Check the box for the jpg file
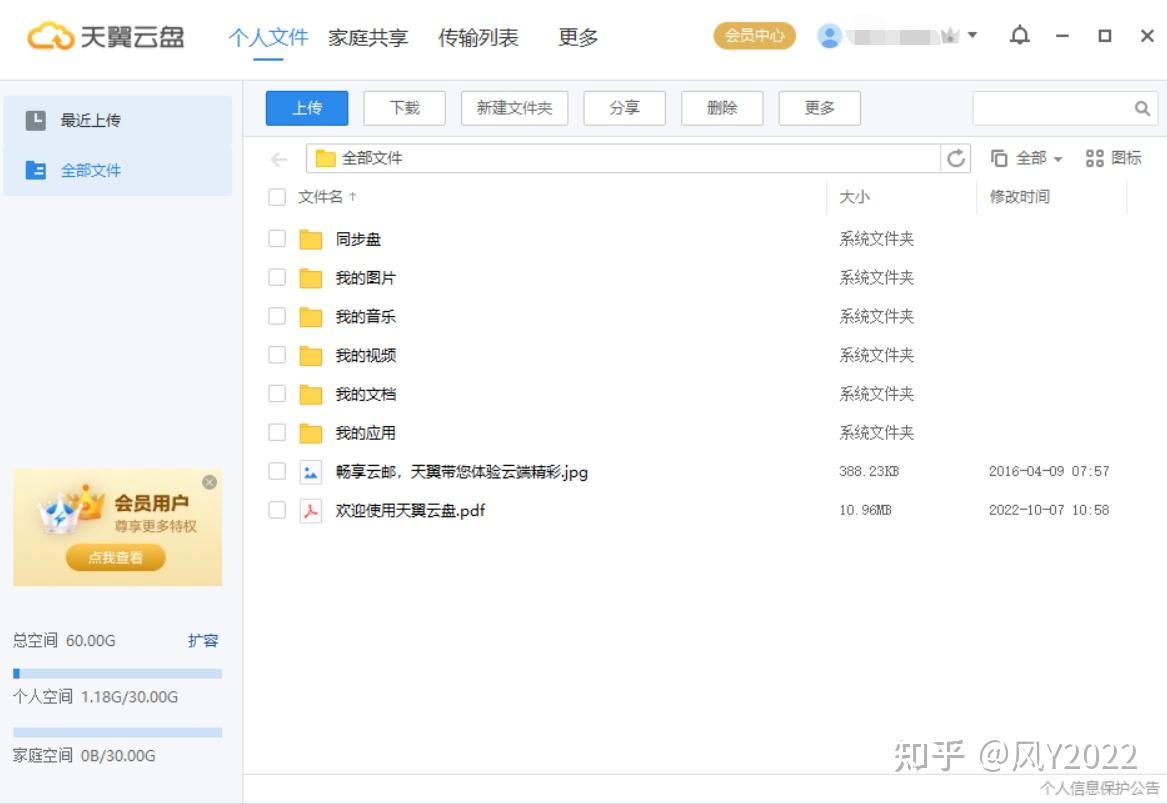Screen dimensions: 1167x804 pyautogui.click(x=277, y=470)
